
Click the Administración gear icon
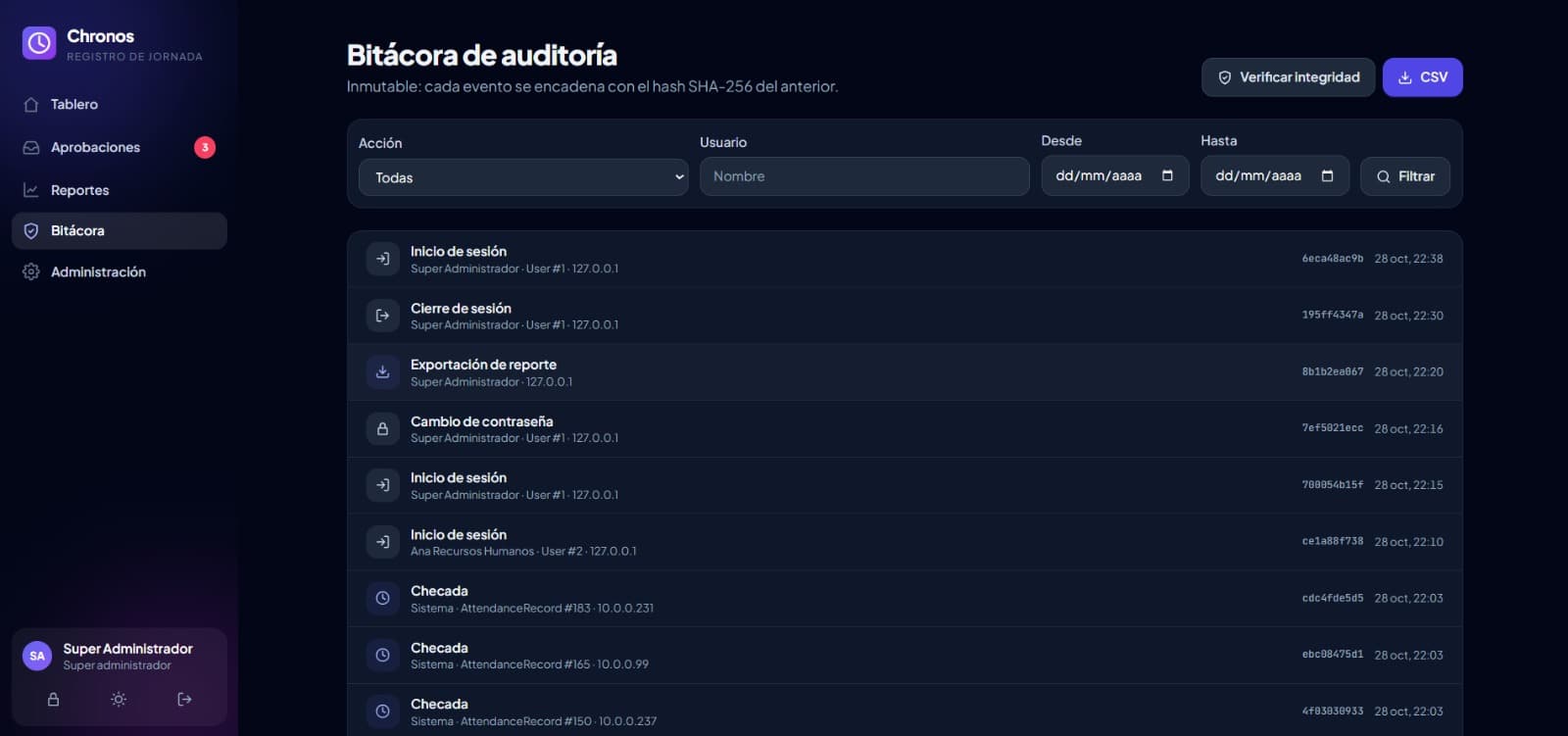31,272
